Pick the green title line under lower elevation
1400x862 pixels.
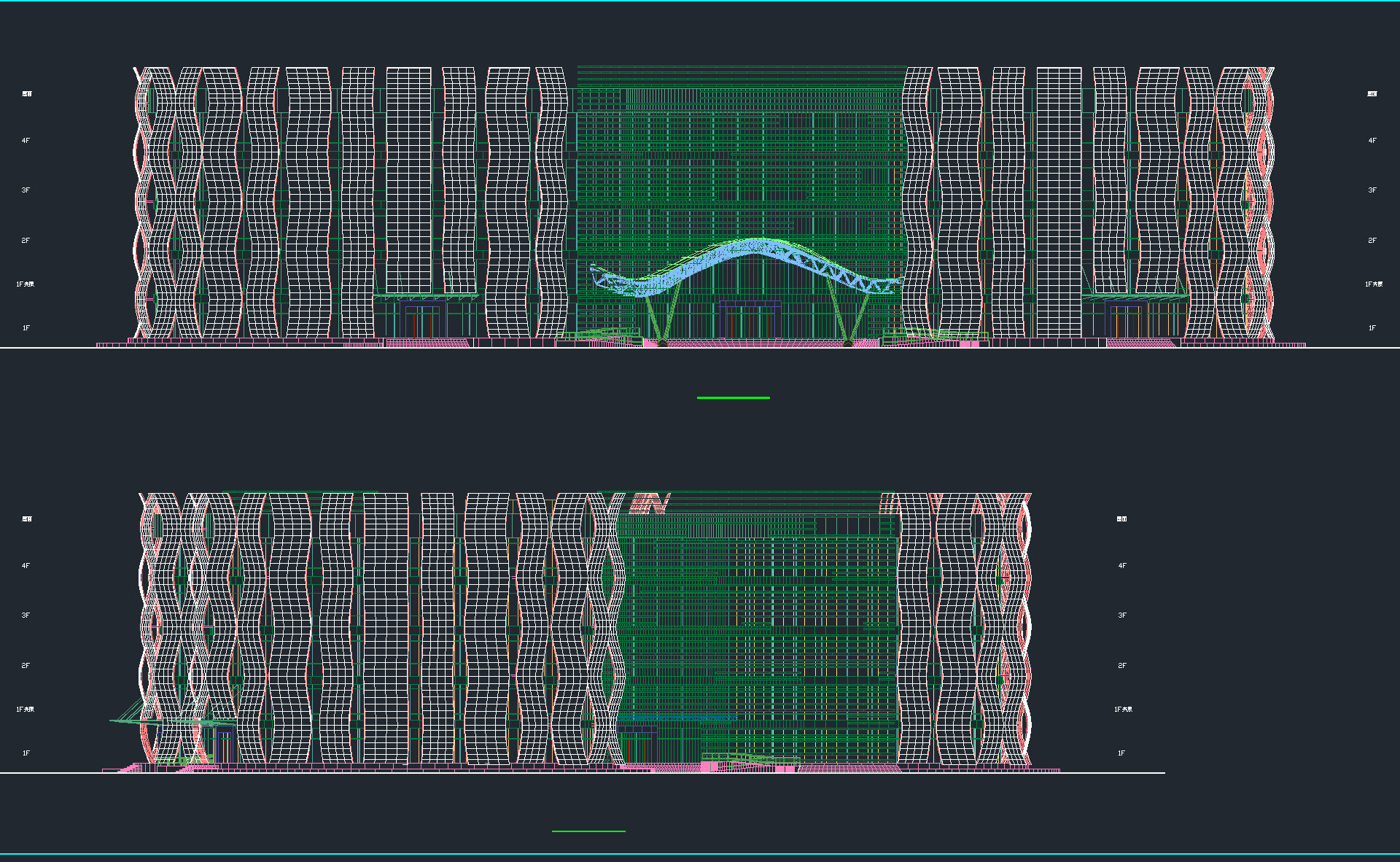point(588,831)
